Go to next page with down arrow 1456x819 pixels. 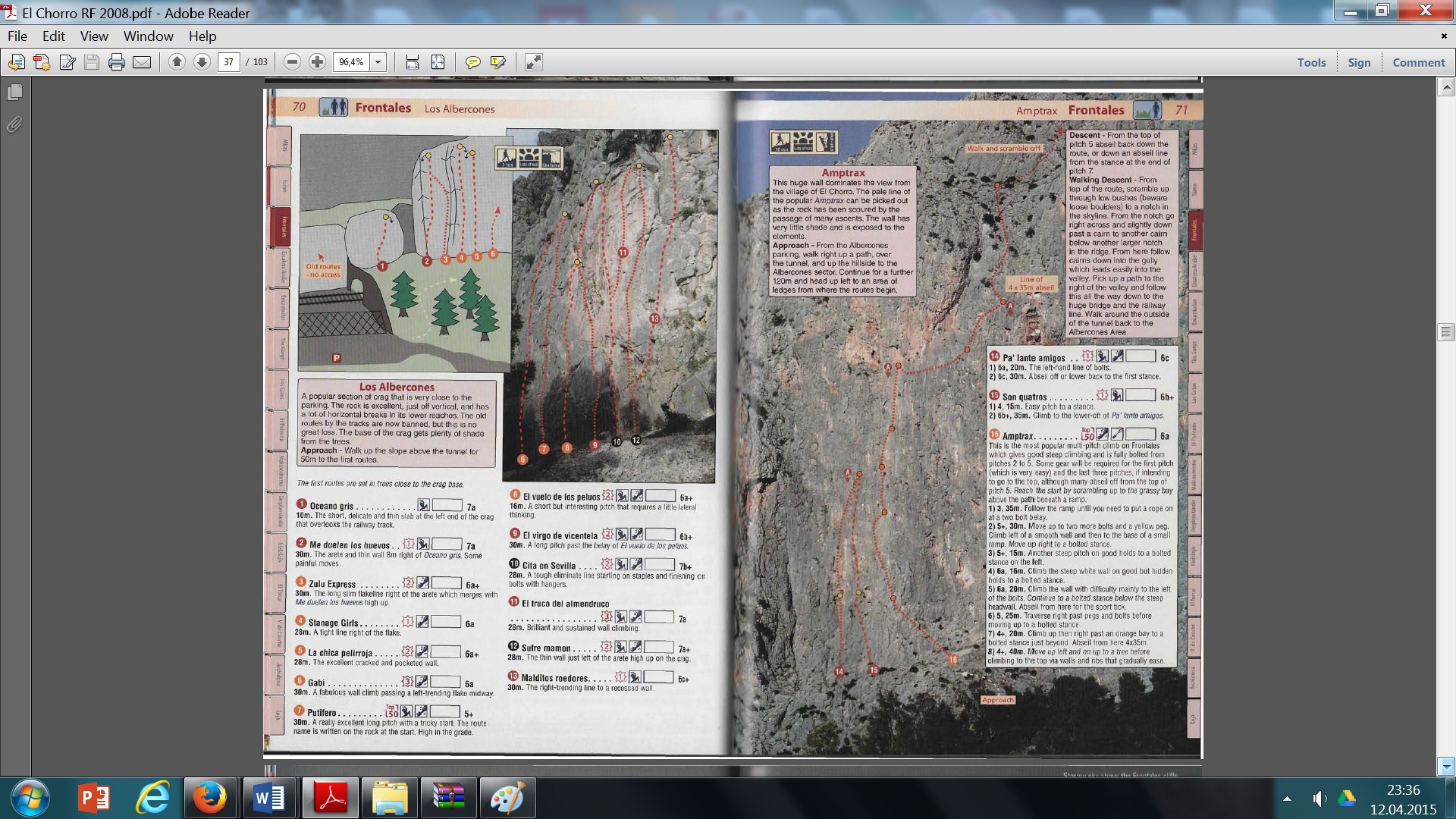pyautogui.click(x=202, y=62)
